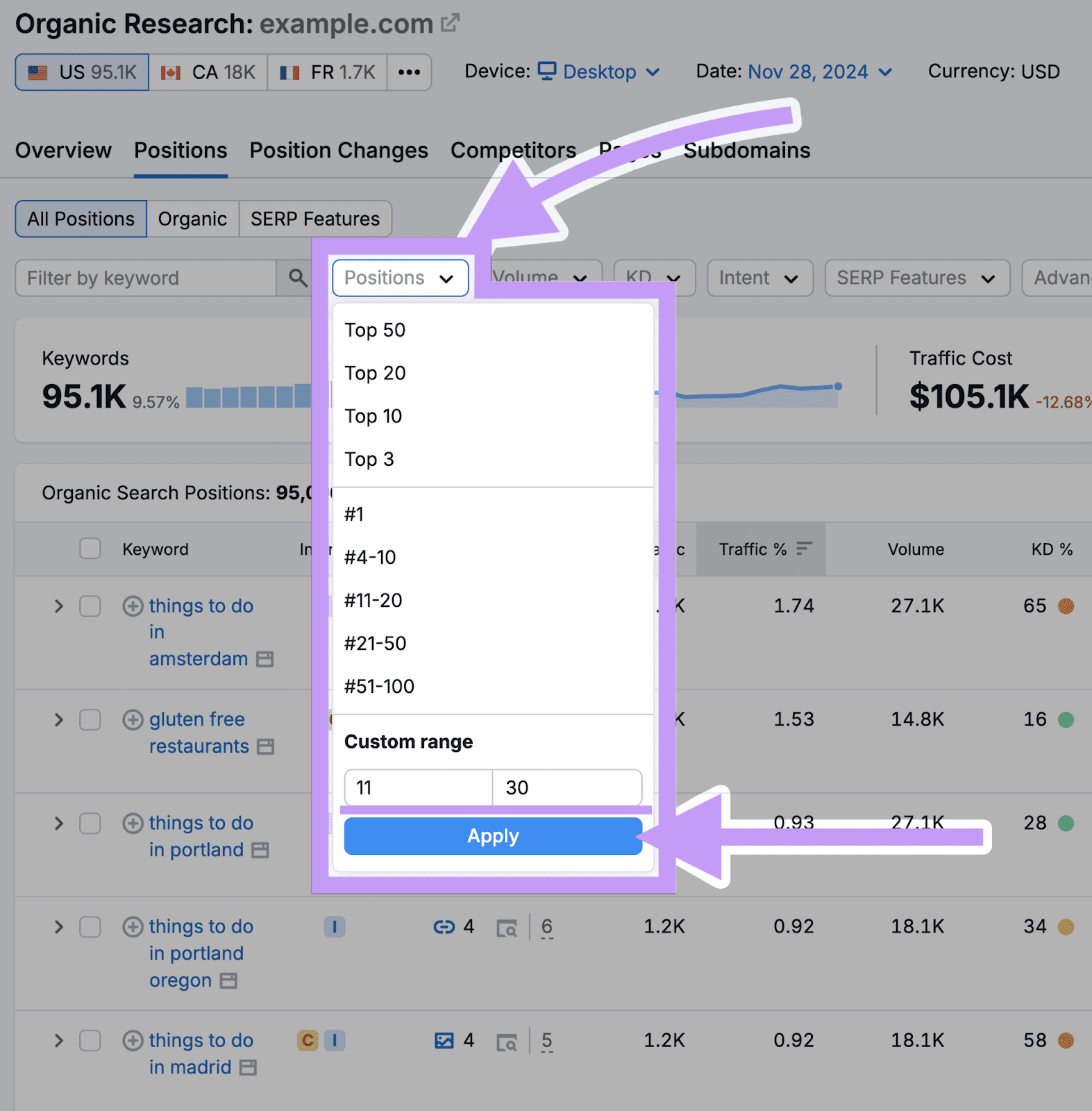Add 'things to do in portland oregon' plus icon

click(x=133, y=927)
